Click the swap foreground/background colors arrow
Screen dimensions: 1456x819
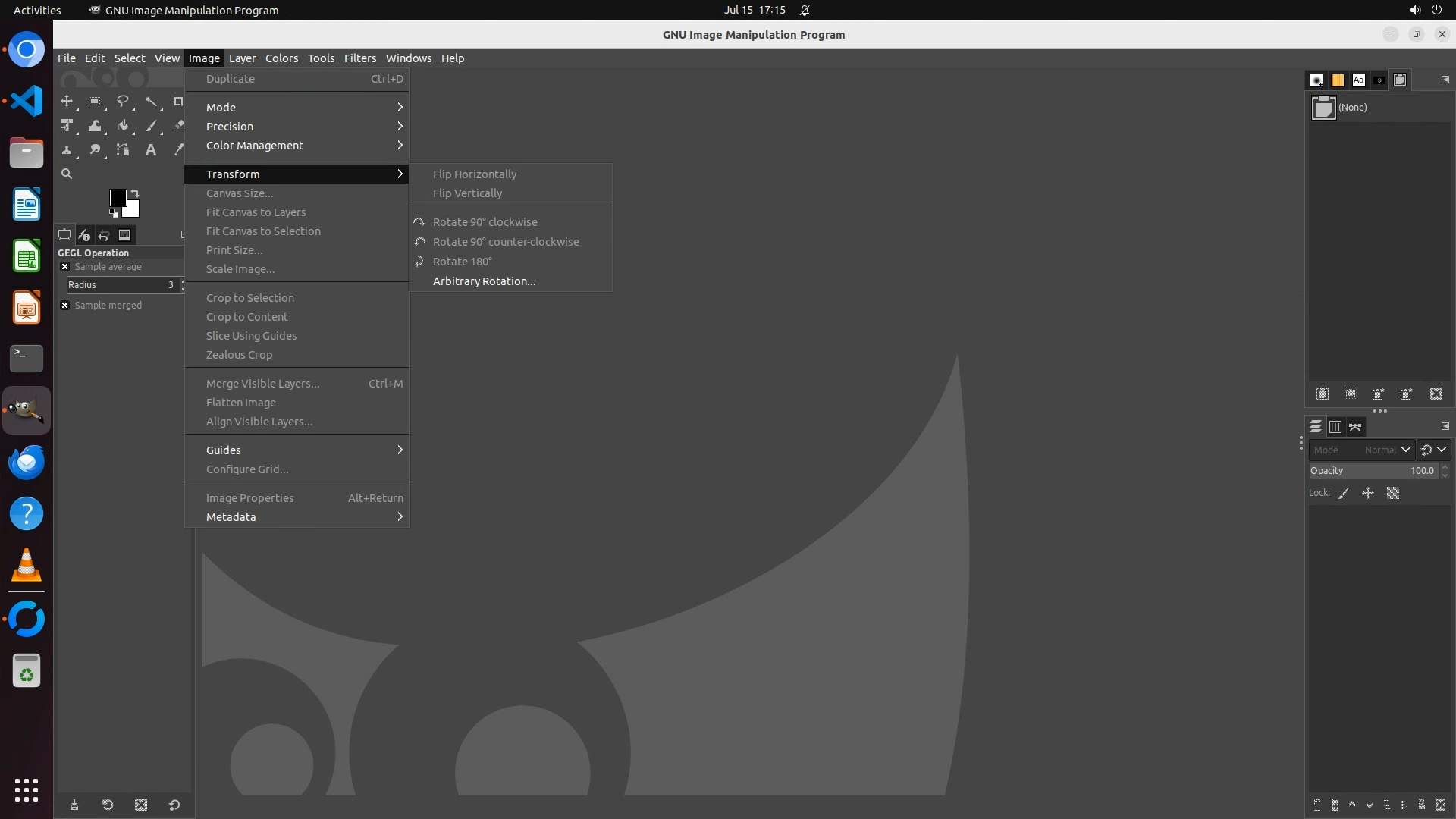[135, 193]
